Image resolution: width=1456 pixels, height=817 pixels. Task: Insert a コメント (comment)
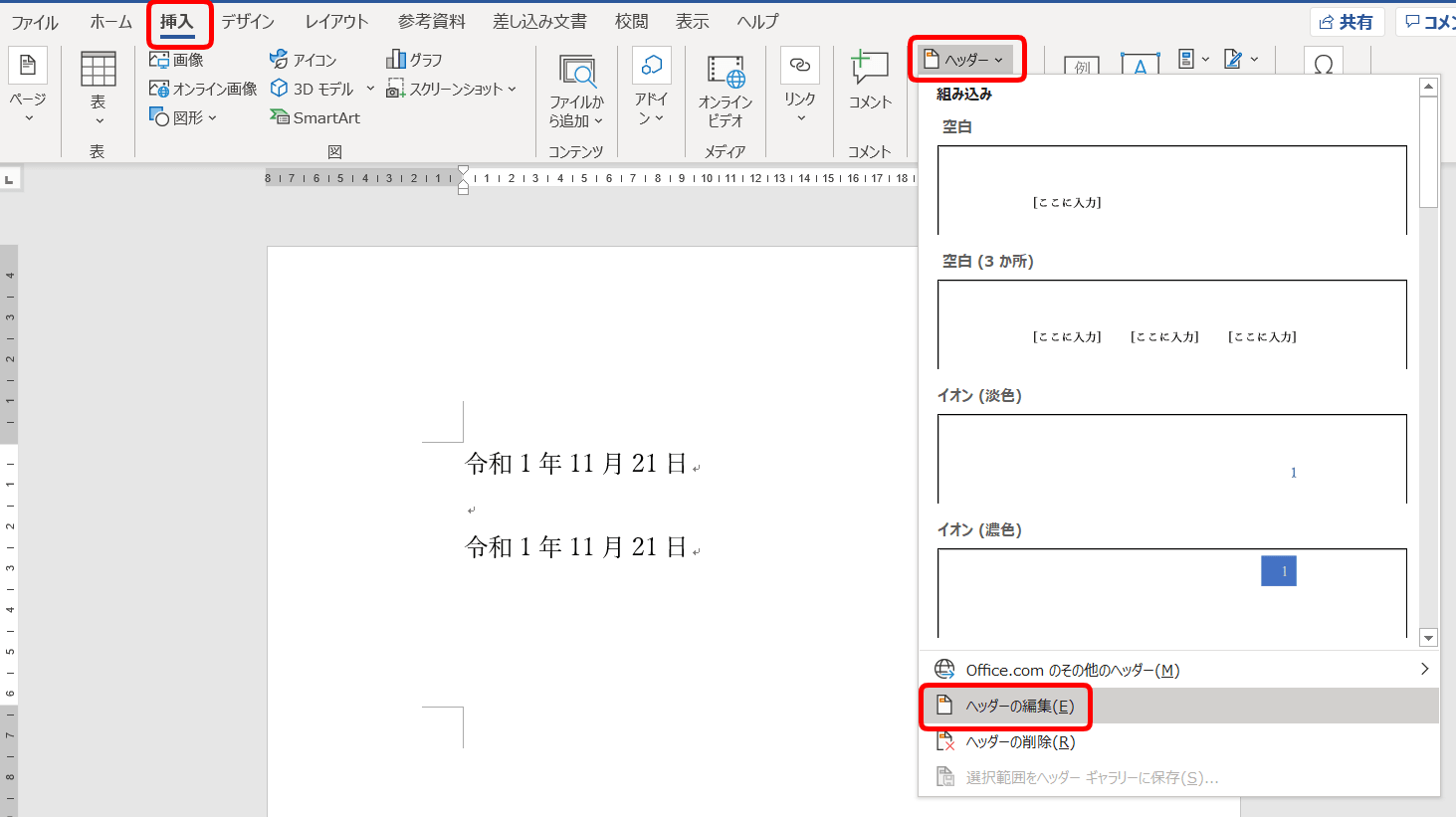[870, 81]
